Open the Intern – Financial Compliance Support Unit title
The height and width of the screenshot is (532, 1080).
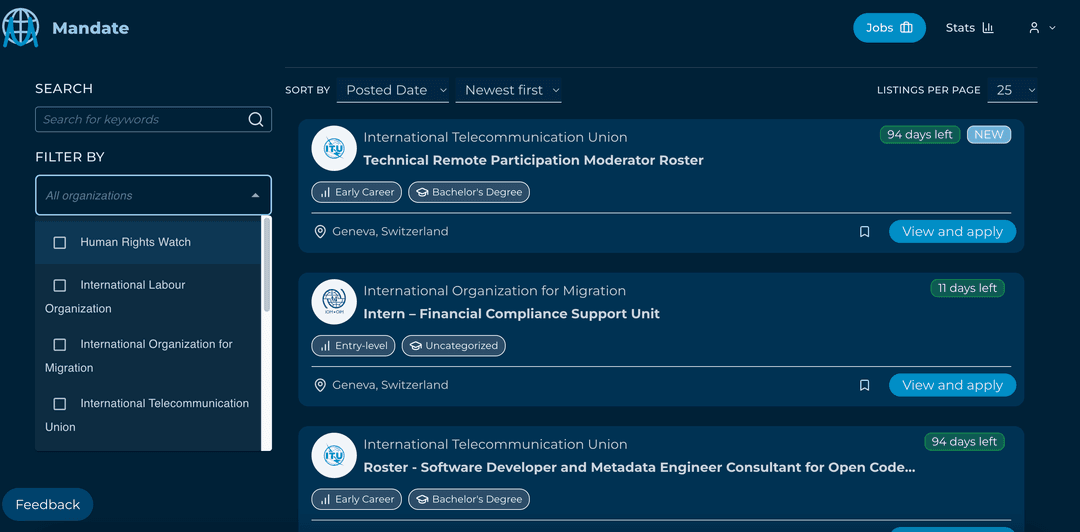pyautogui.click(x=511, y=314)
